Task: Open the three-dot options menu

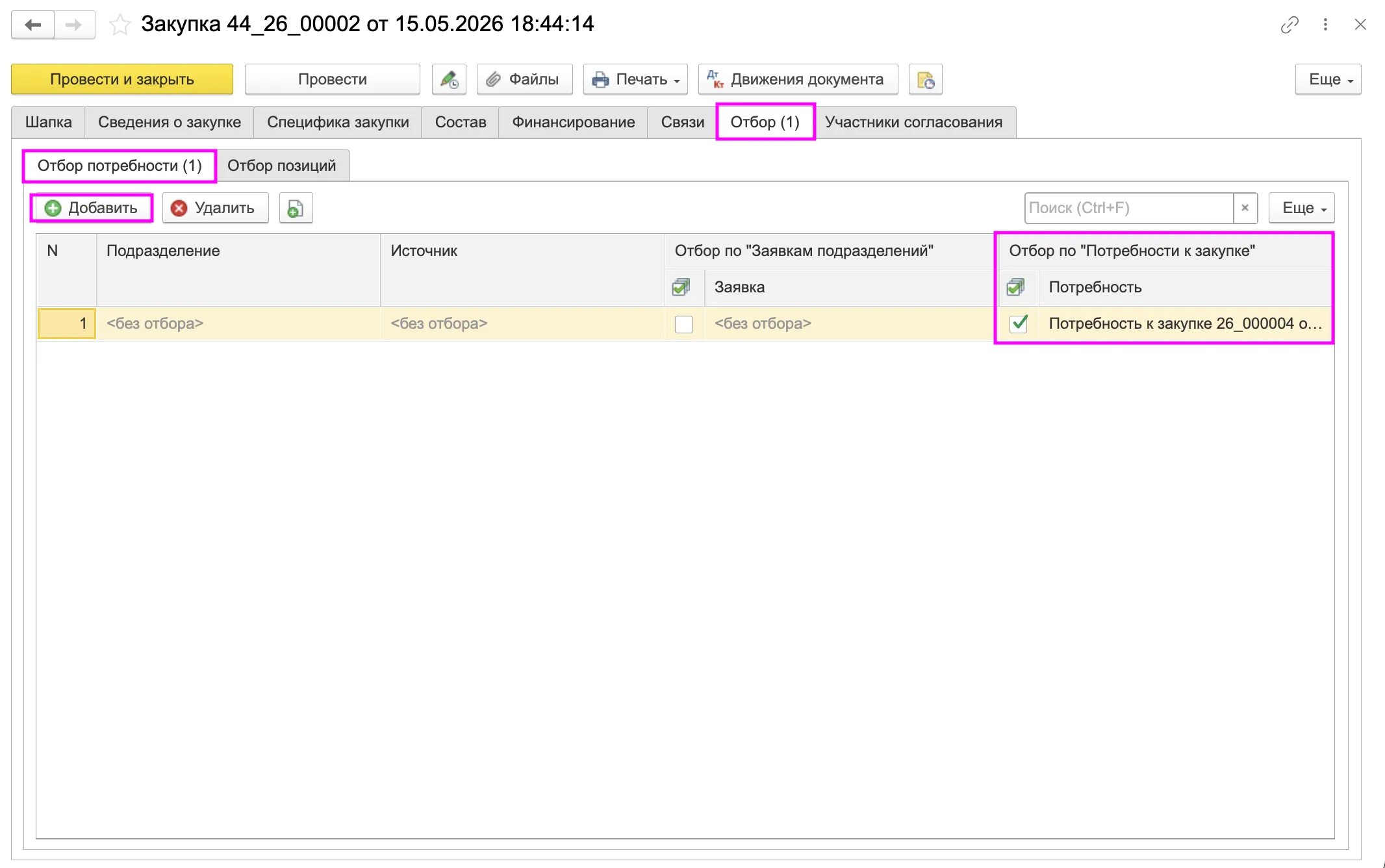Action: [1325, 25]
